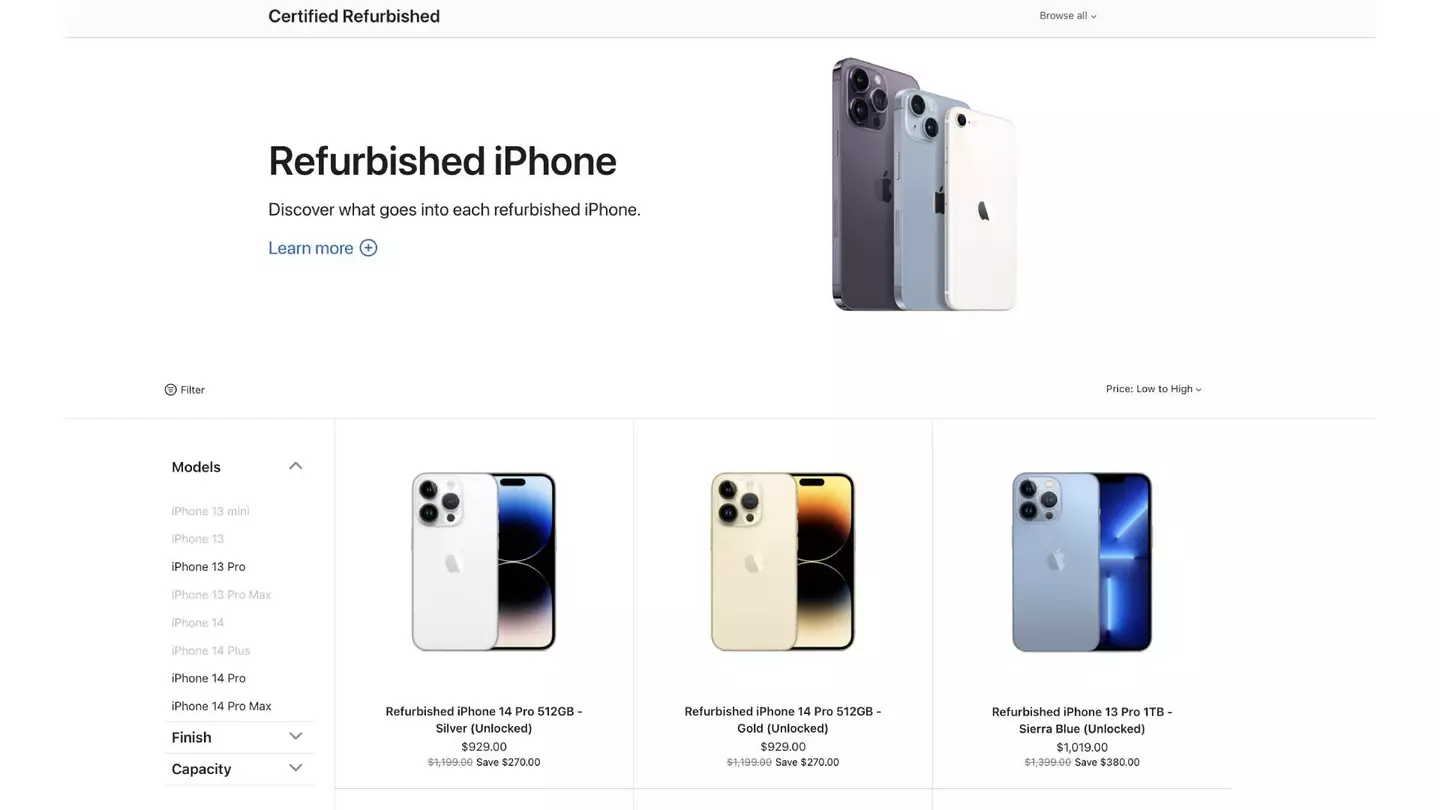Click the hero image of three iPhones
1440x810 pixels.
pyautogui.click(x=924, y=184)
